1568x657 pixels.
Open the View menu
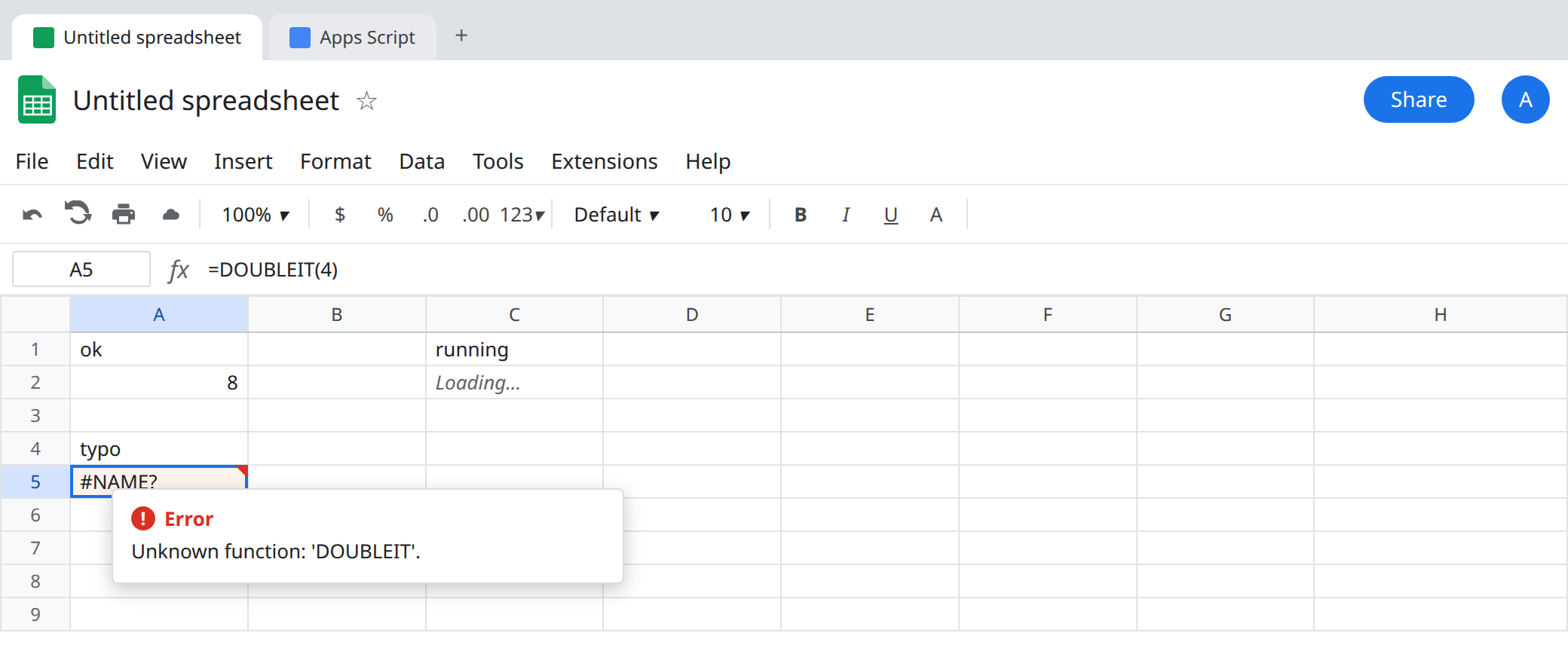(x=164, y=161)
